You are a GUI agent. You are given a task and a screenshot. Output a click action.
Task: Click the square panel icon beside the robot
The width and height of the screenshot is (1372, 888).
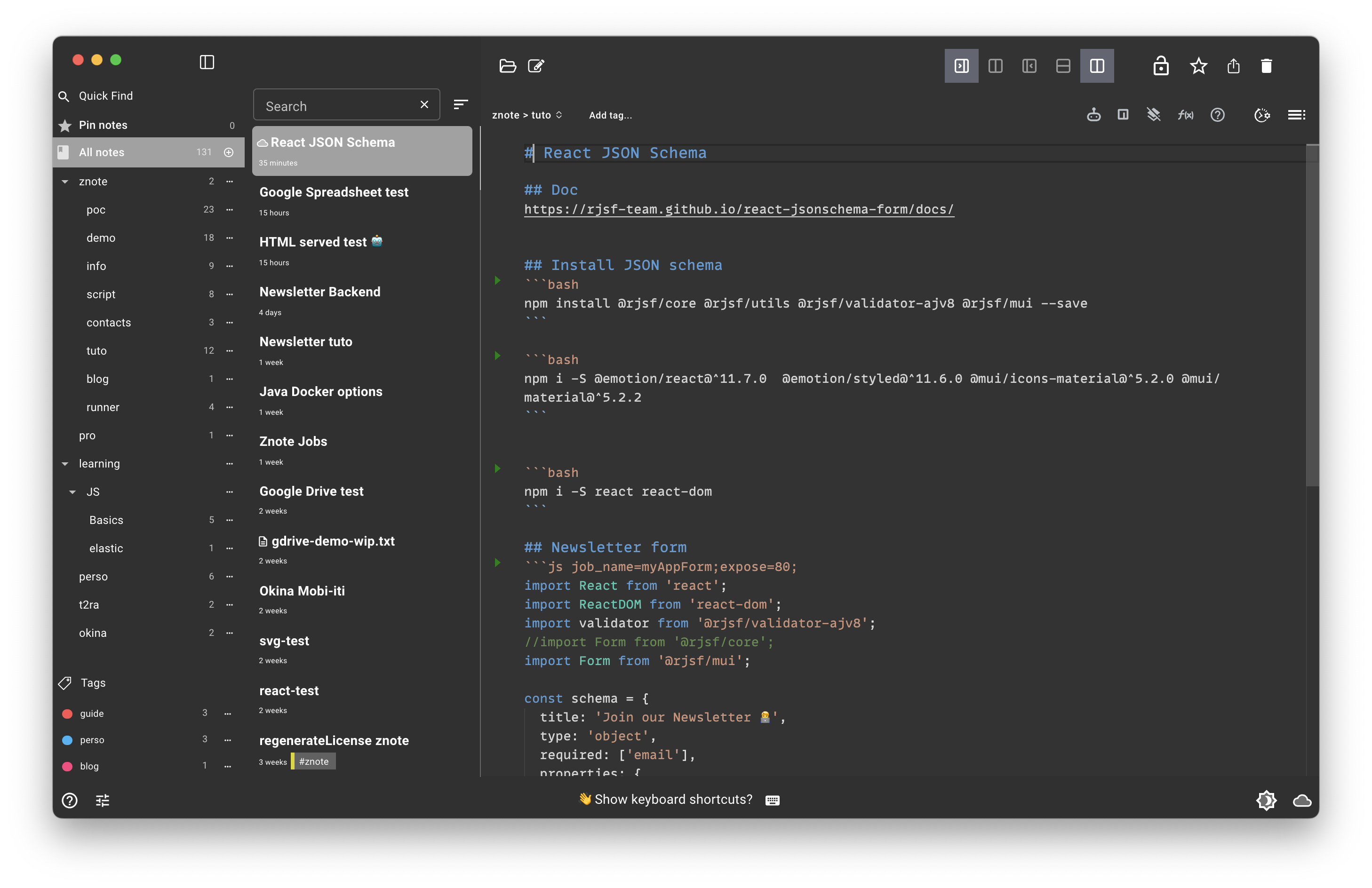(x=1123, y=115)
